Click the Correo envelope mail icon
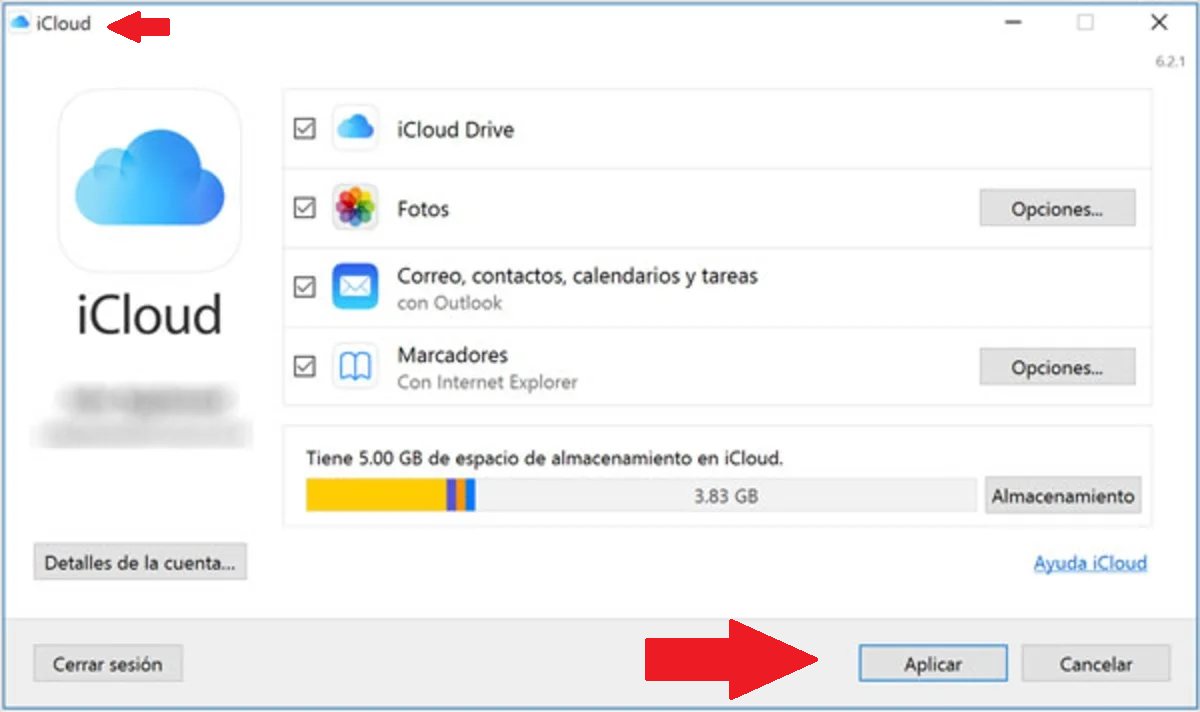1200x712 pixels. point(355,287)
